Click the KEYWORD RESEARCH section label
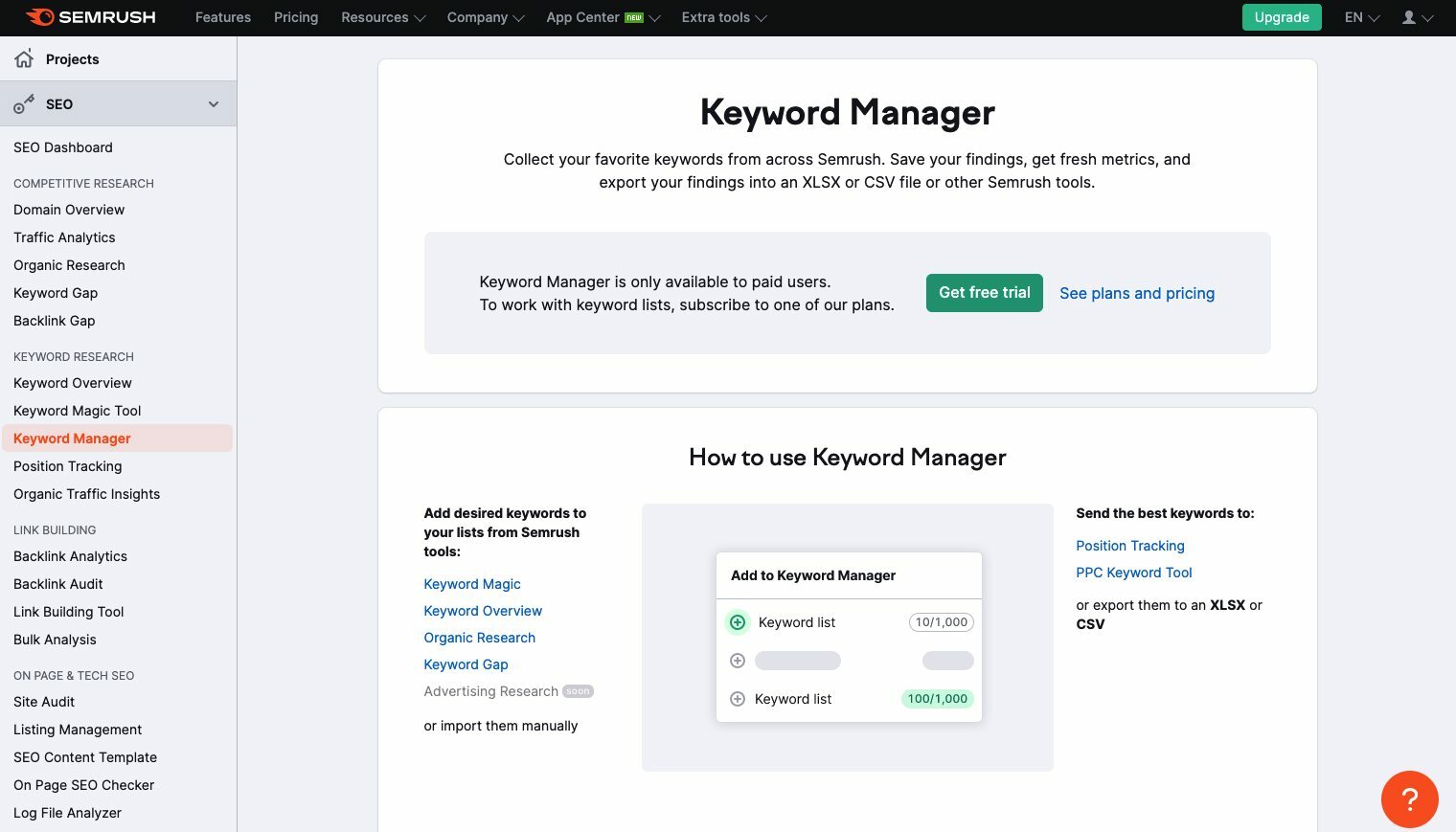Screen dimensions: 1456x832 point(74,357)
